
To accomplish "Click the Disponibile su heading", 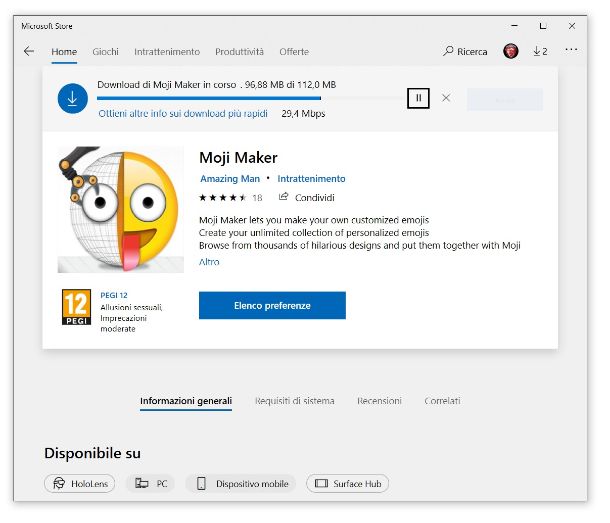I will coord(93,453).
